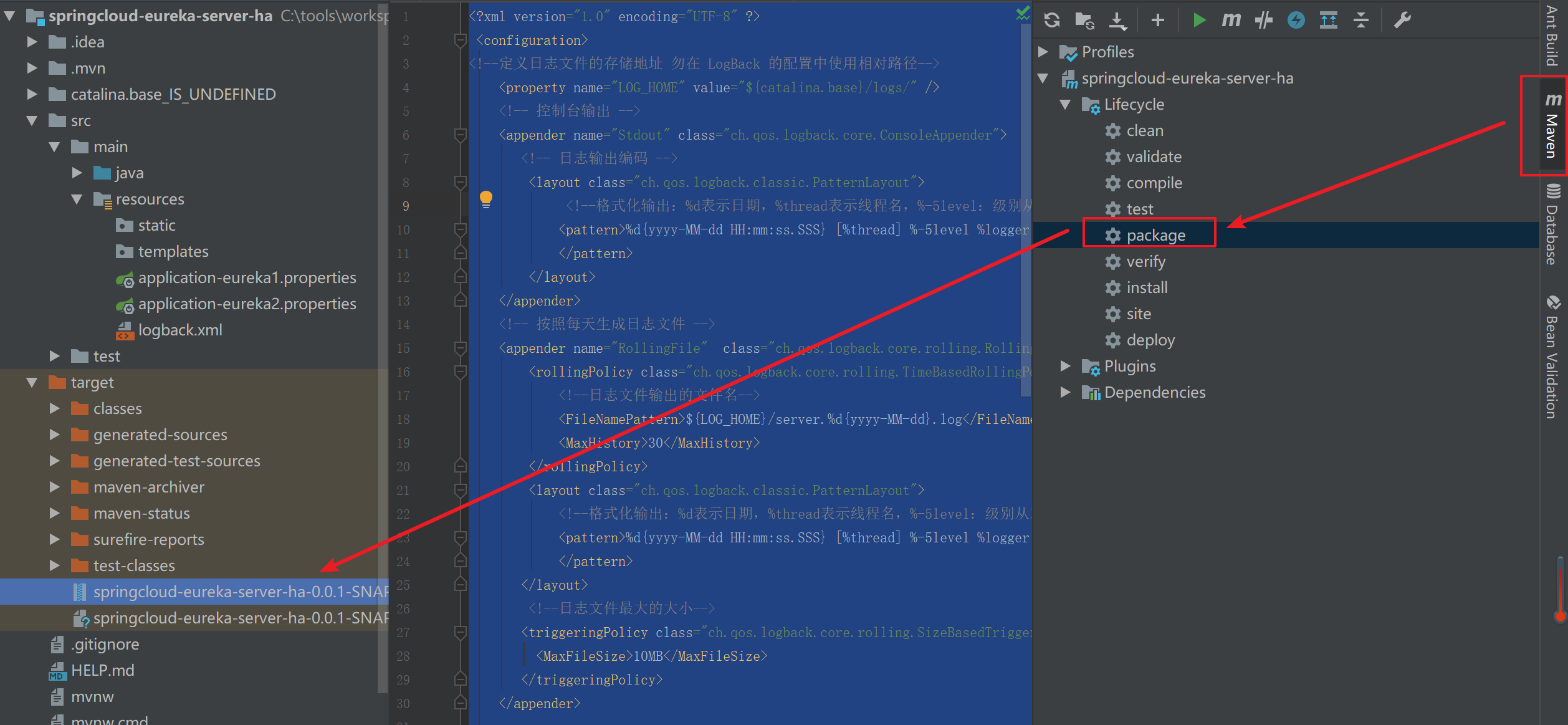Open the Ant Build side tab
Screen dimensions: 1568x725
[1552, 35]
